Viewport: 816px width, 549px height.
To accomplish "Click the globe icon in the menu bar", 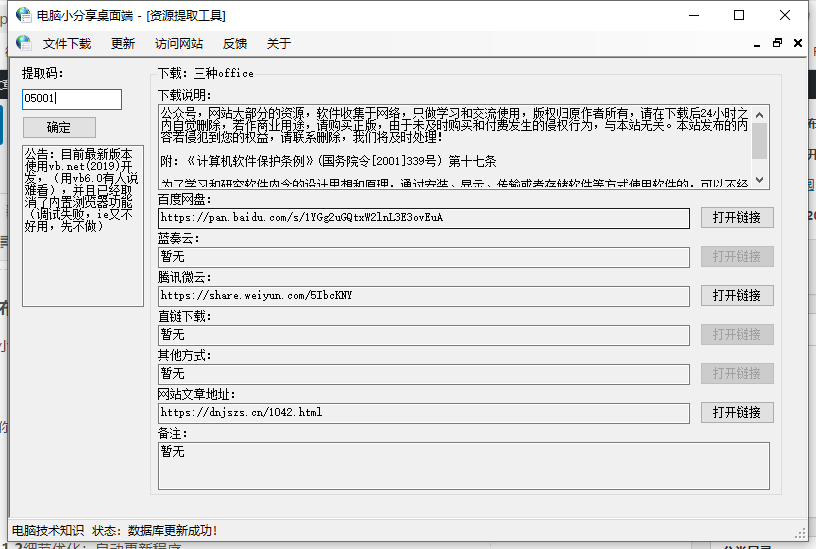I will click(23, 43).
